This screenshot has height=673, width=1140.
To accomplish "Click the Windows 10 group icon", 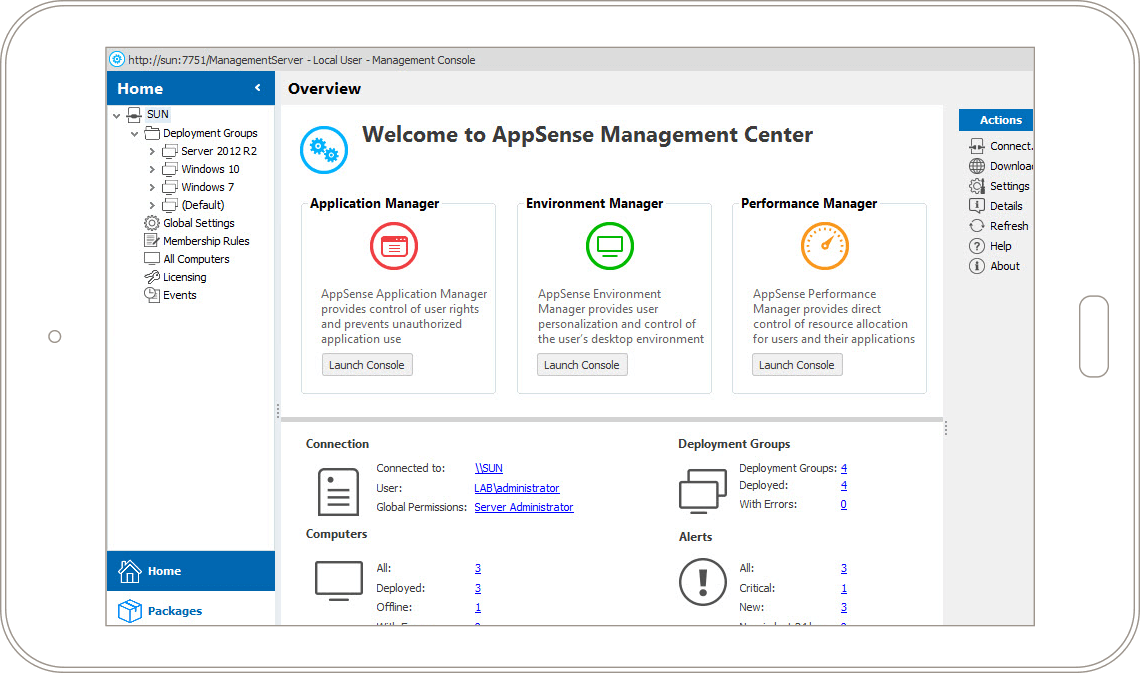I will [169, 169].
